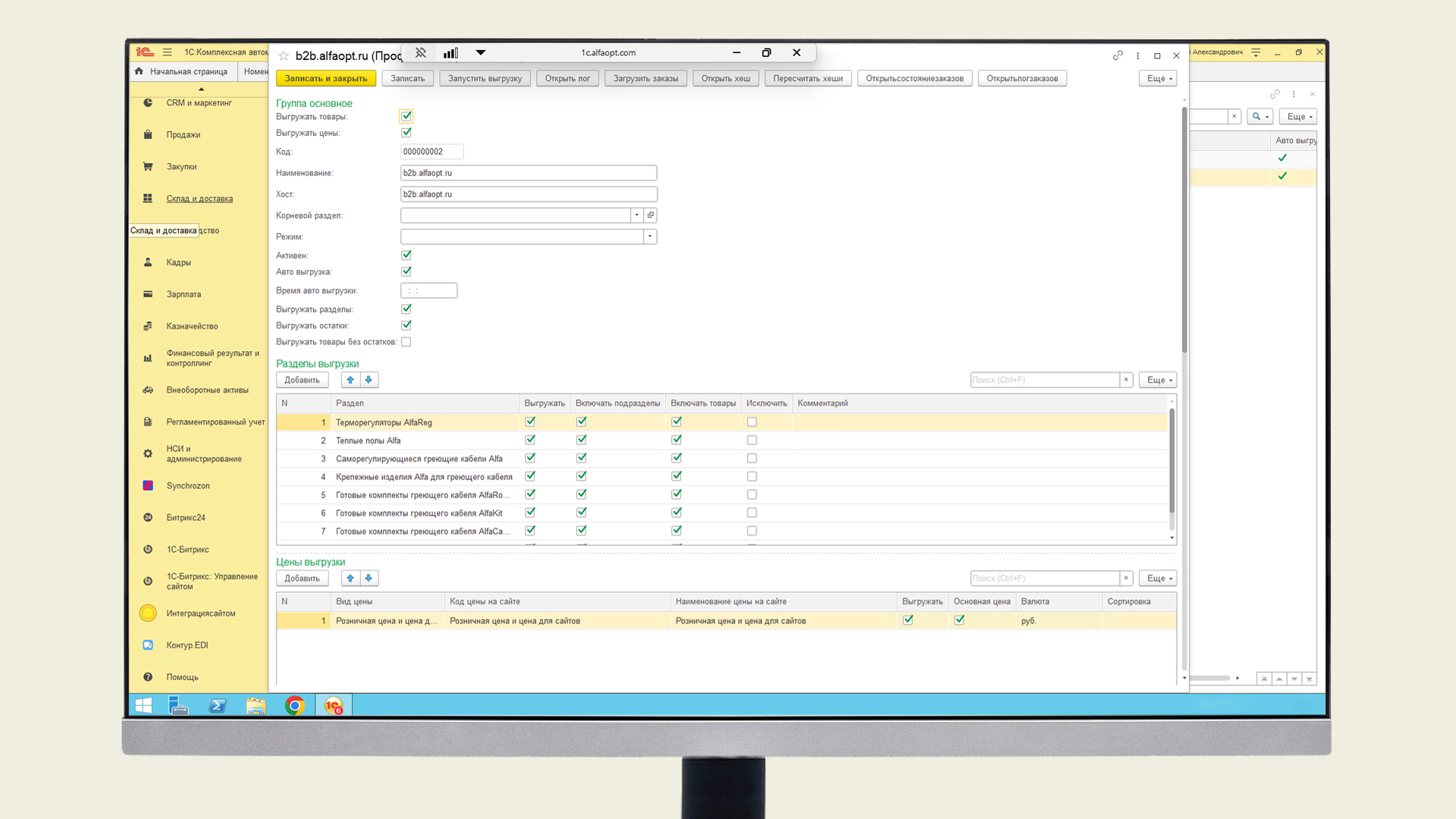This screenshot has height=819, width=1456.
Task: Open Склад и доставка section
Action: 199,199
